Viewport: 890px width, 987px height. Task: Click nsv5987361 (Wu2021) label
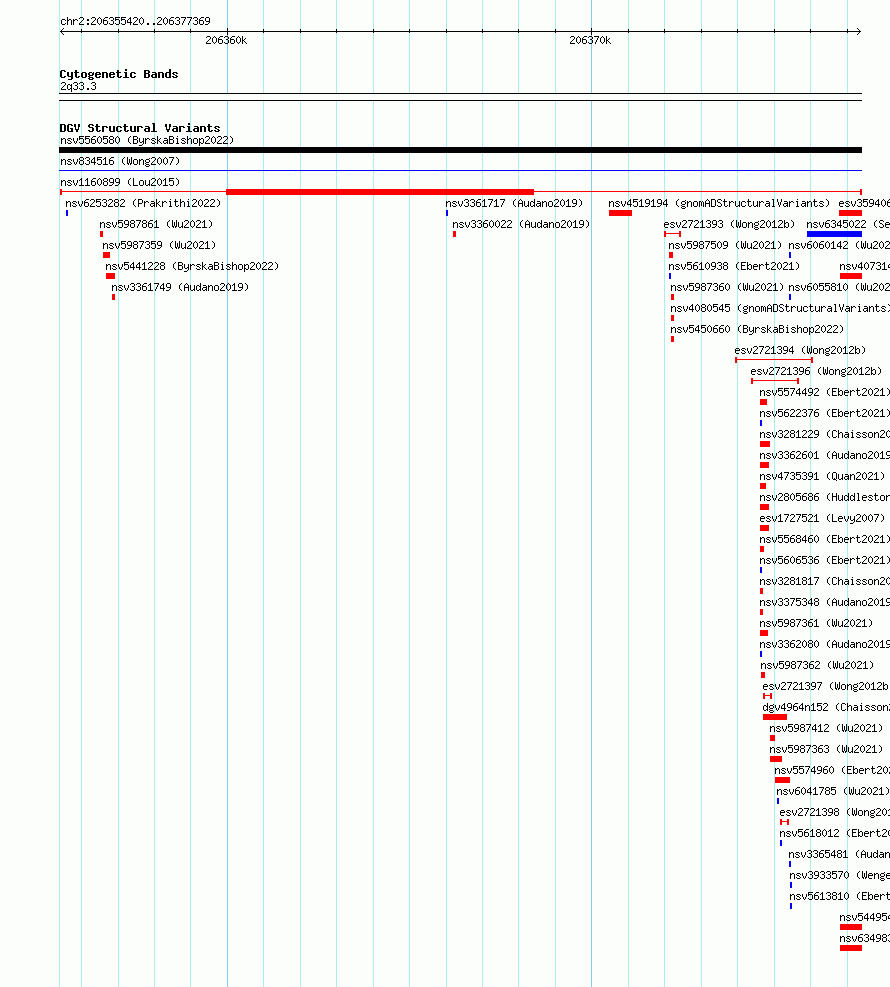(816, 623)
